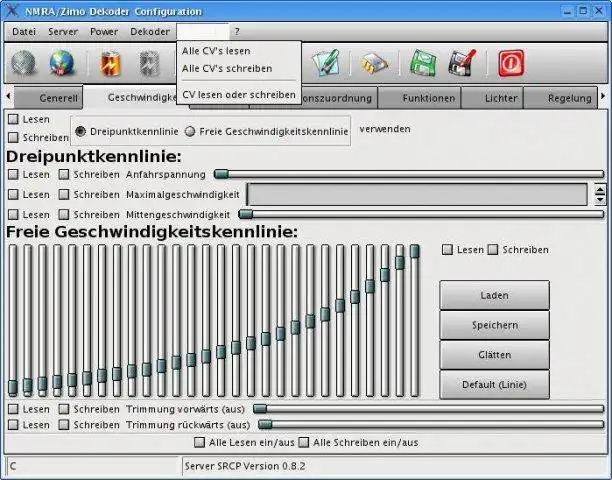Click the Trimmung vorwärts slider handle

pos(260,409)
